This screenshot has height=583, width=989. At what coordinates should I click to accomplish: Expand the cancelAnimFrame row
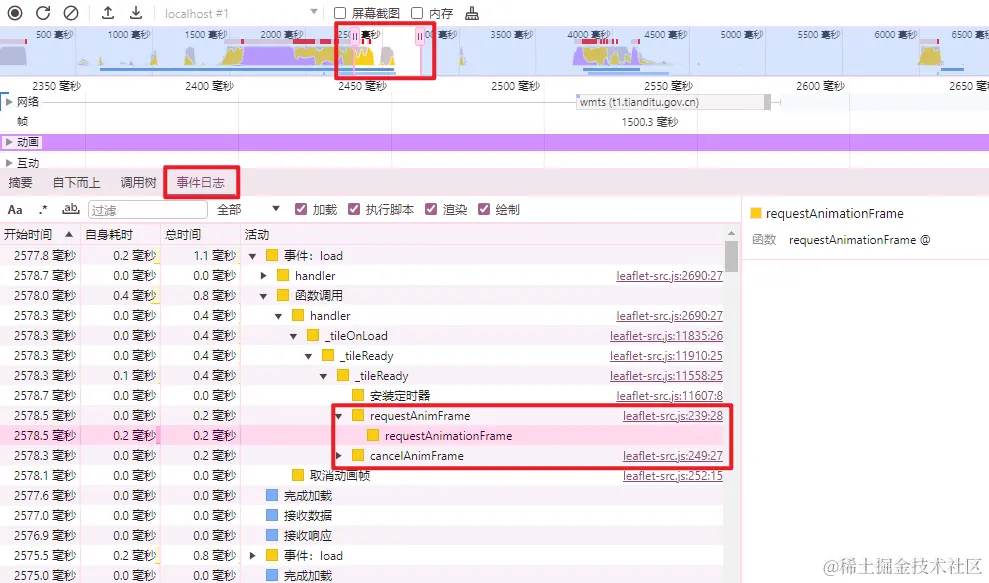[339, 456]
